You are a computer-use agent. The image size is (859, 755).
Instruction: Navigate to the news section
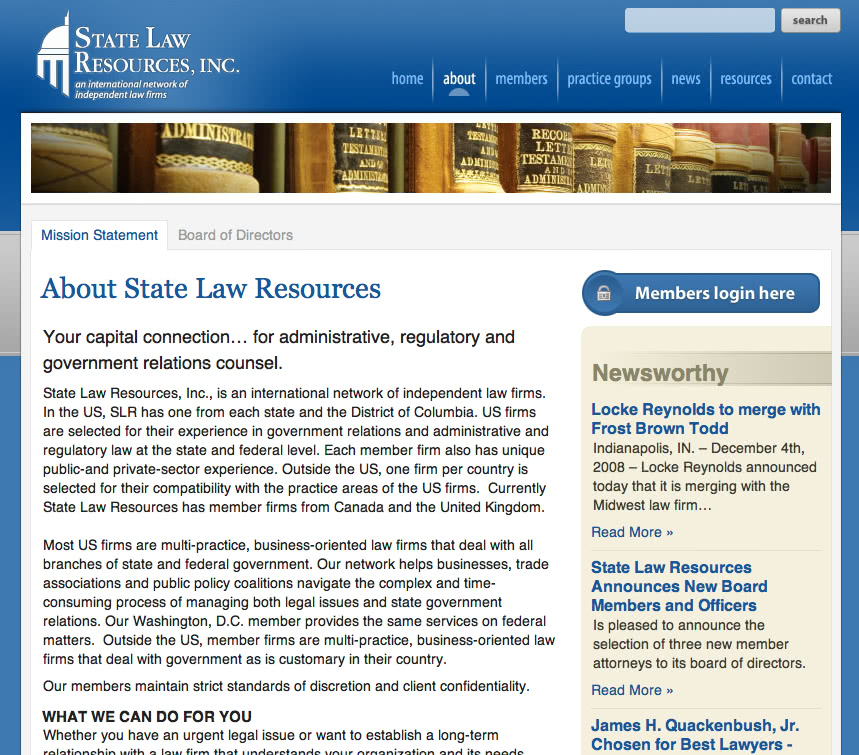[x=686, y=79]
